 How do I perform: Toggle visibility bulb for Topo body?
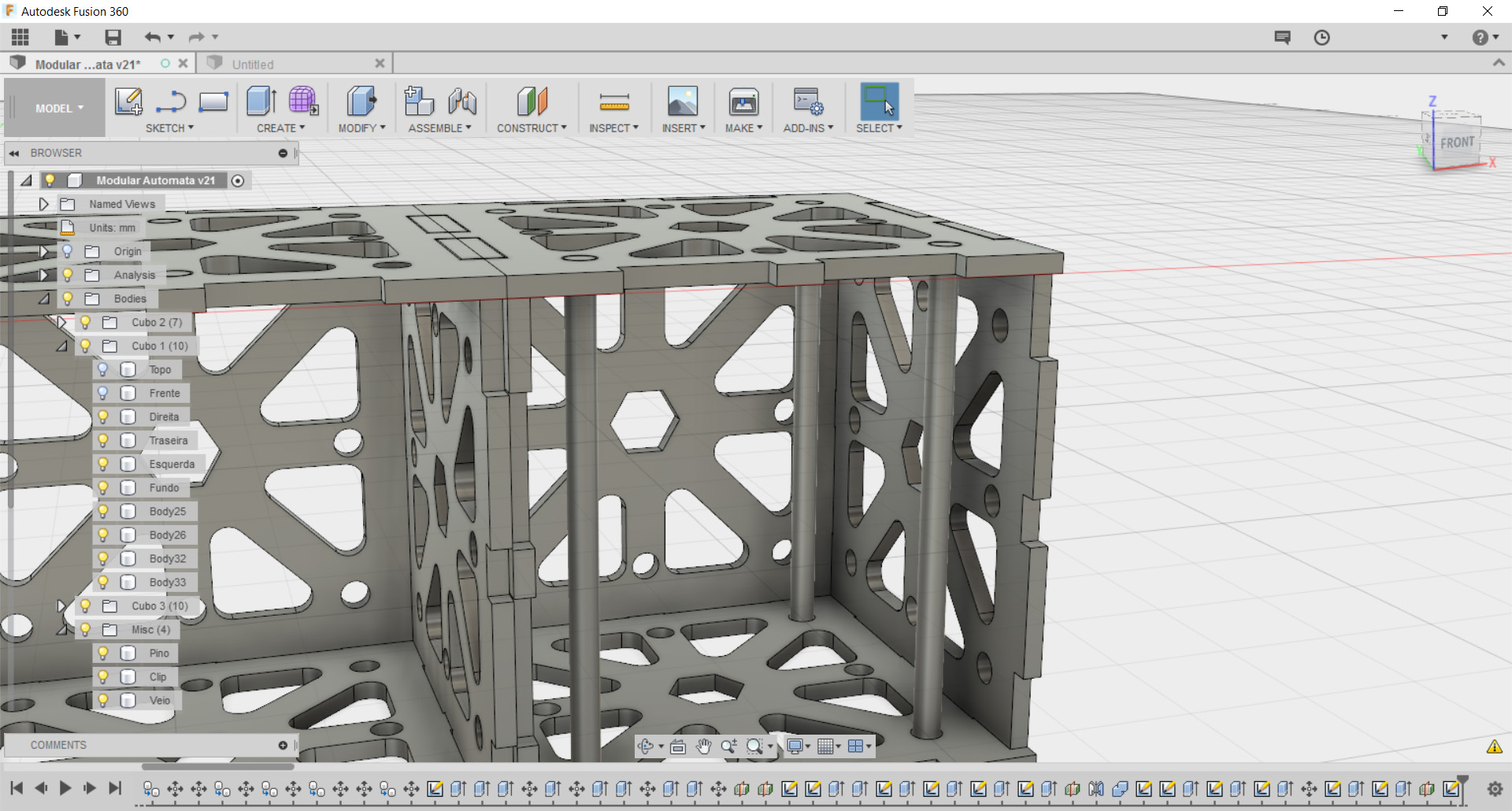103,369
